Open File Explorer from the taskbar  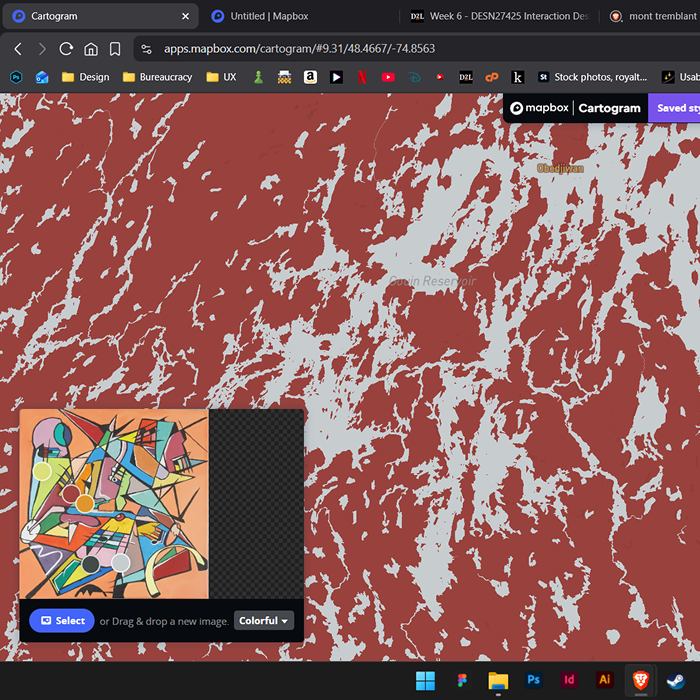pos(498,680)
